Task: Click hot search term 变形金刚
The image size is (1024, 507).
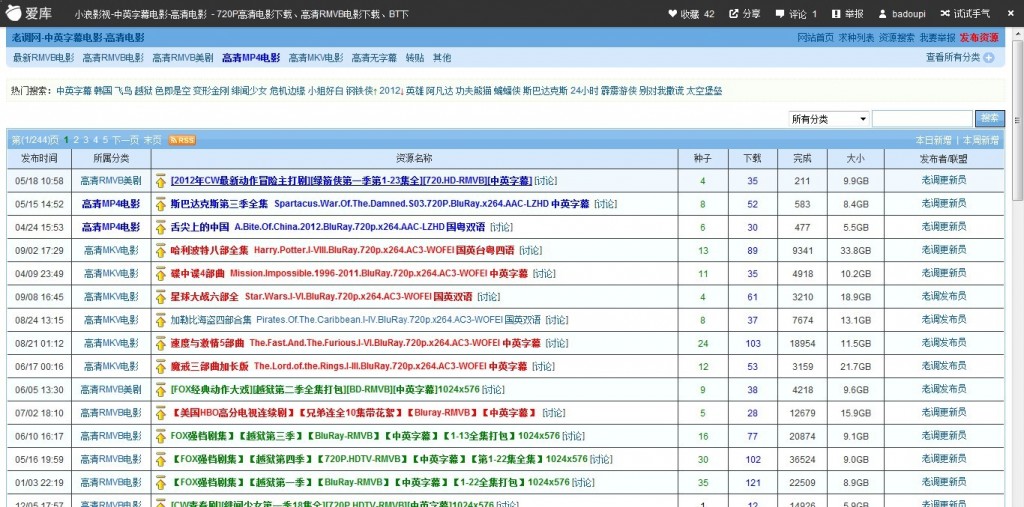Action: click(210, 91)
